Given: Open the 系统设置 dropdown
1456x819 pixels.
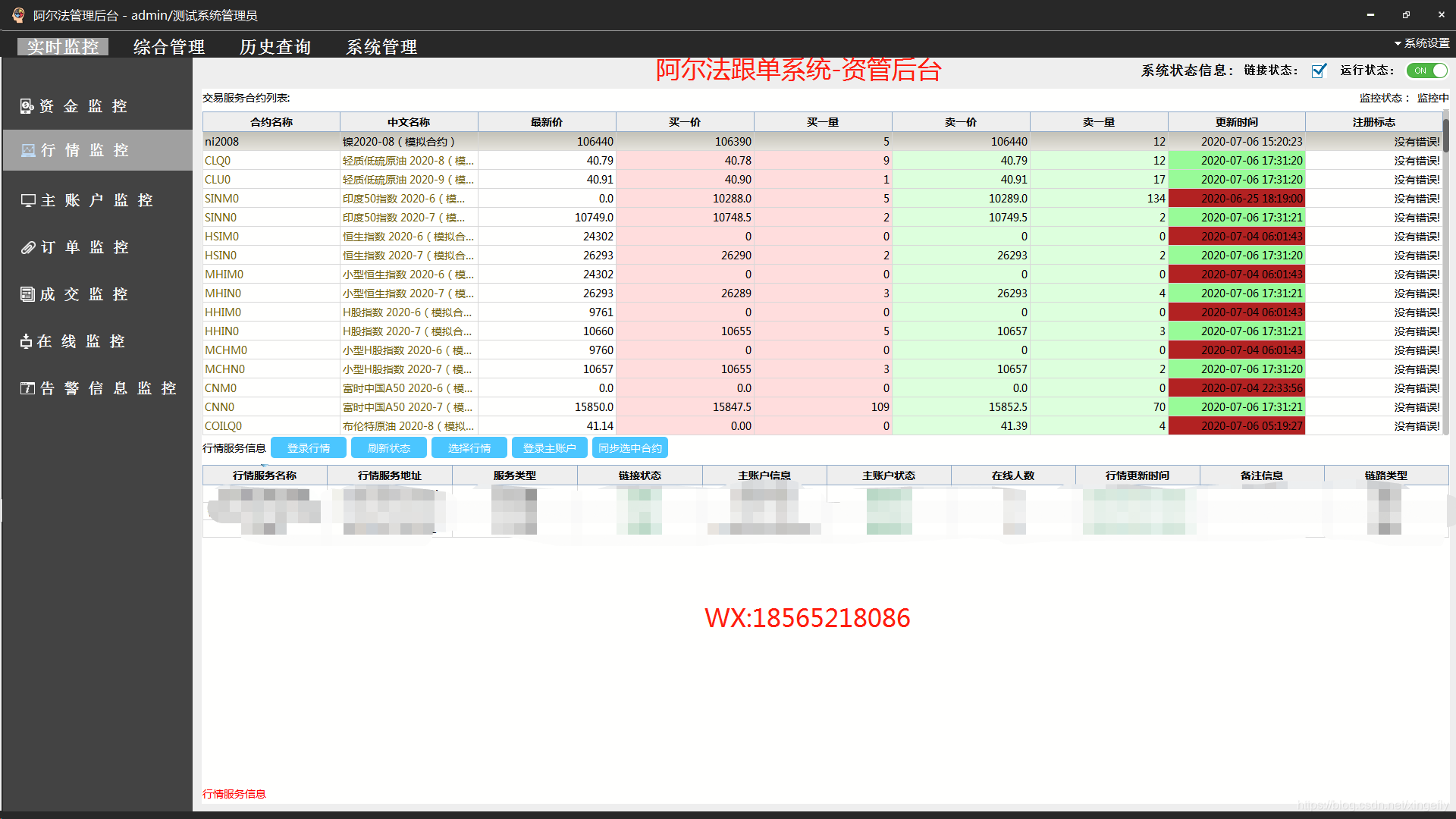Looking at the screenshot, I should pos(1422,43).
